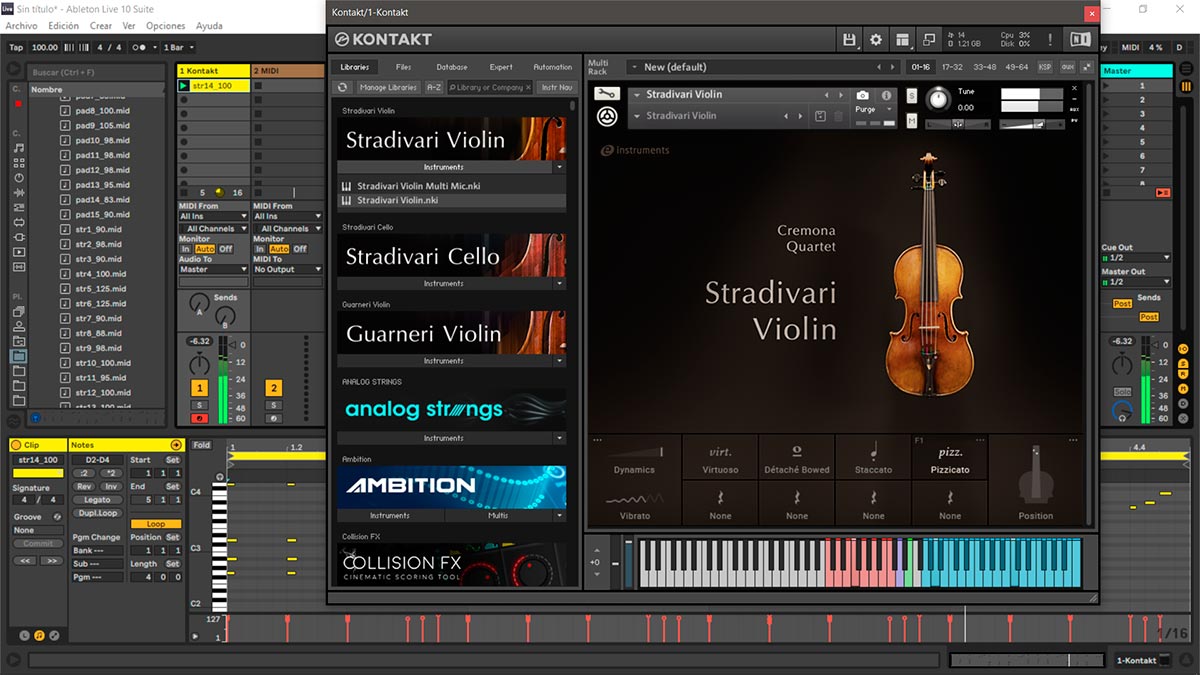The height and width of the screenshot is (675, 1200).
Task: Click the refresh libraries icon in Kontakt
Action: pyautogui.click(x=342, y=88)
